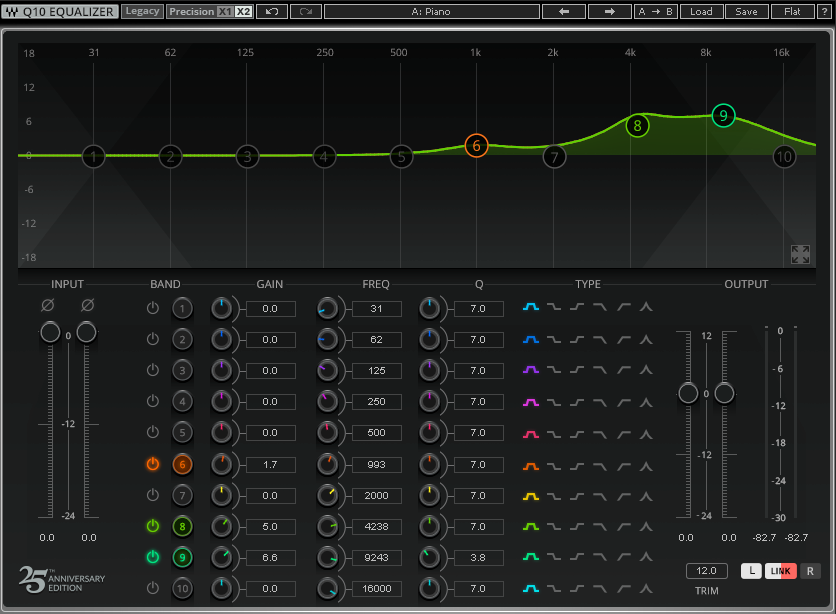
Task: Click the right output fader handle
Action: click(724, 393)
